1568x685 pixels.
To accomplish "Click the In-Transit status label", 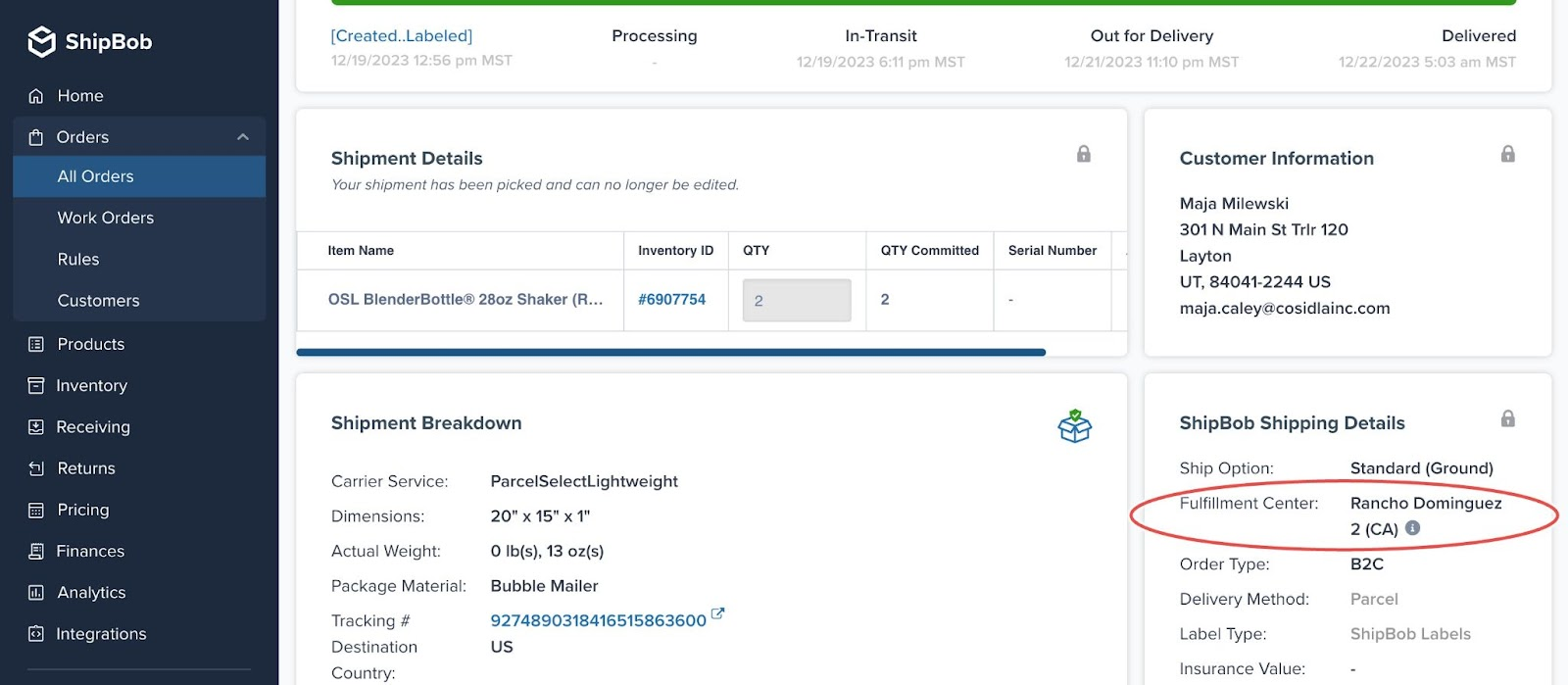I will 881,35.
